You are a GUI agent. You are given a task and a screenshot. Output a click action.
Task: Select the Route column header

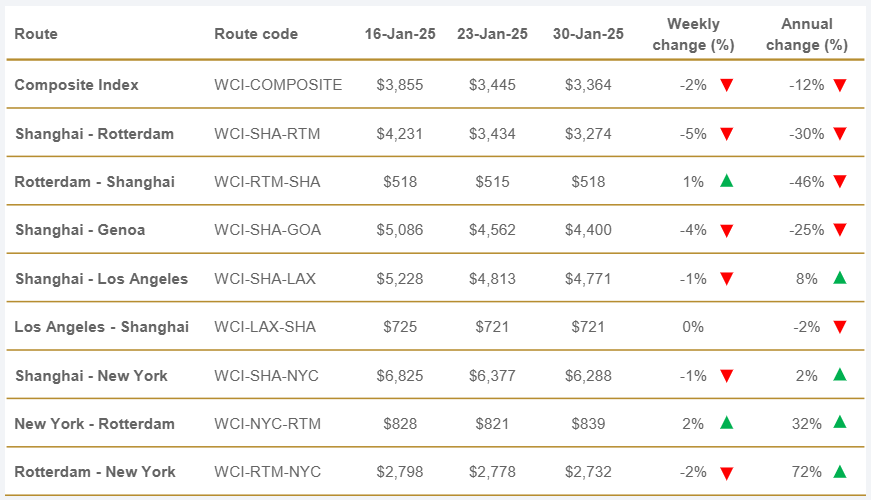[36, 34]
